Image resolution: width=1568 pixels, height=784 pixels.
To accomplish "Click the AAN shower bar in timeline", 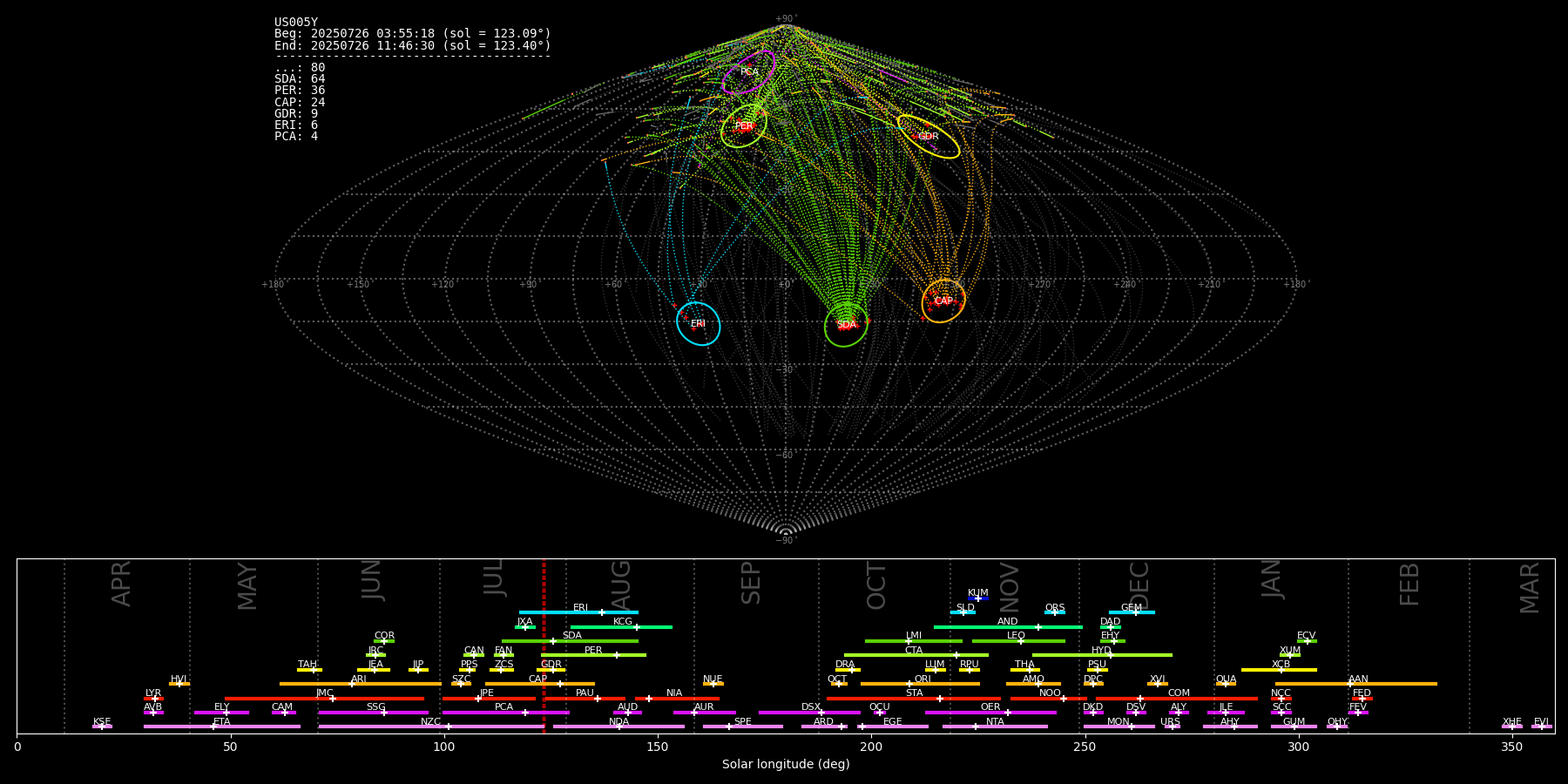I will [x=1356, y=684].
